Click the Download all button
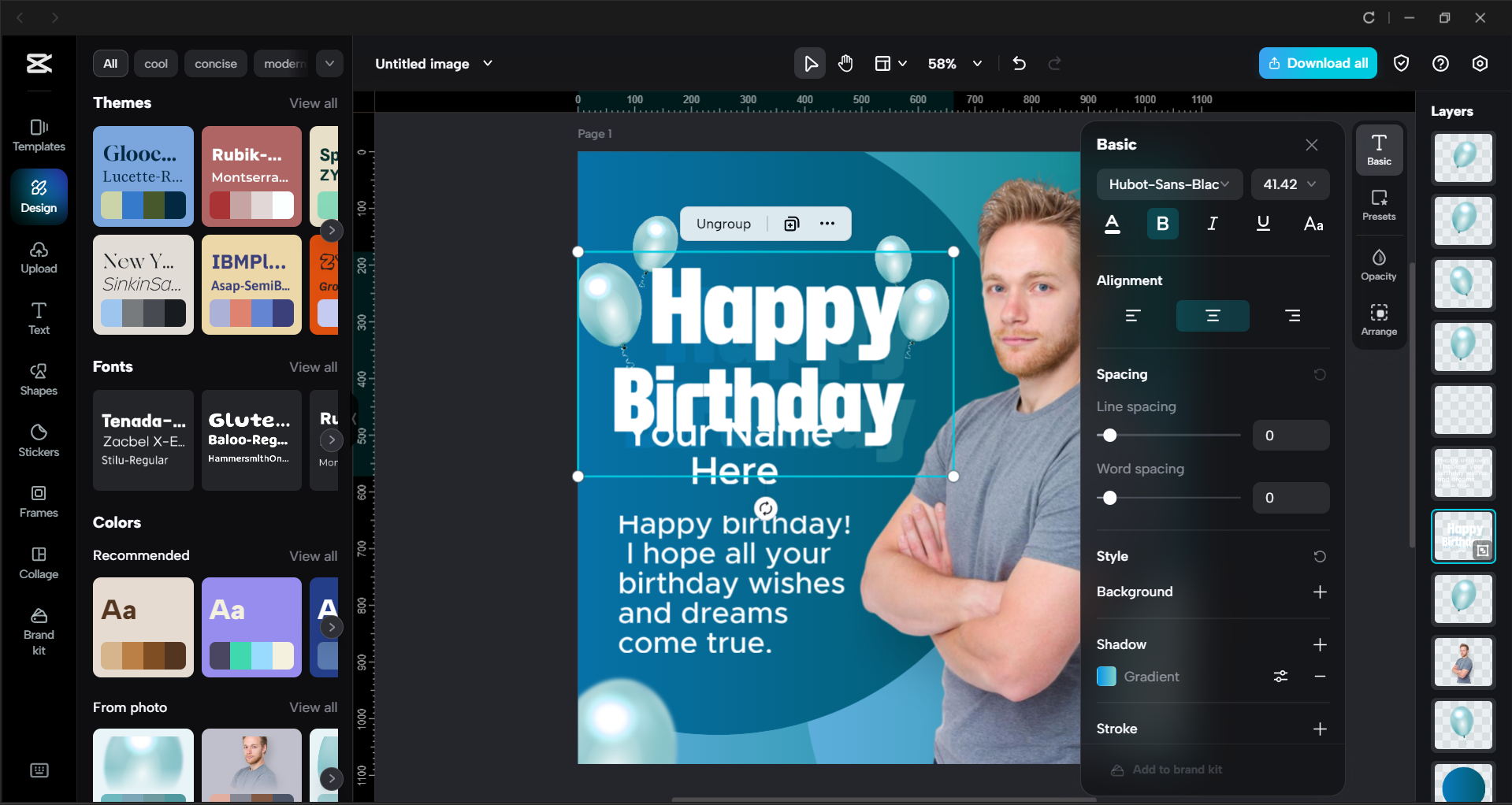 click(x=1317, y=64)
